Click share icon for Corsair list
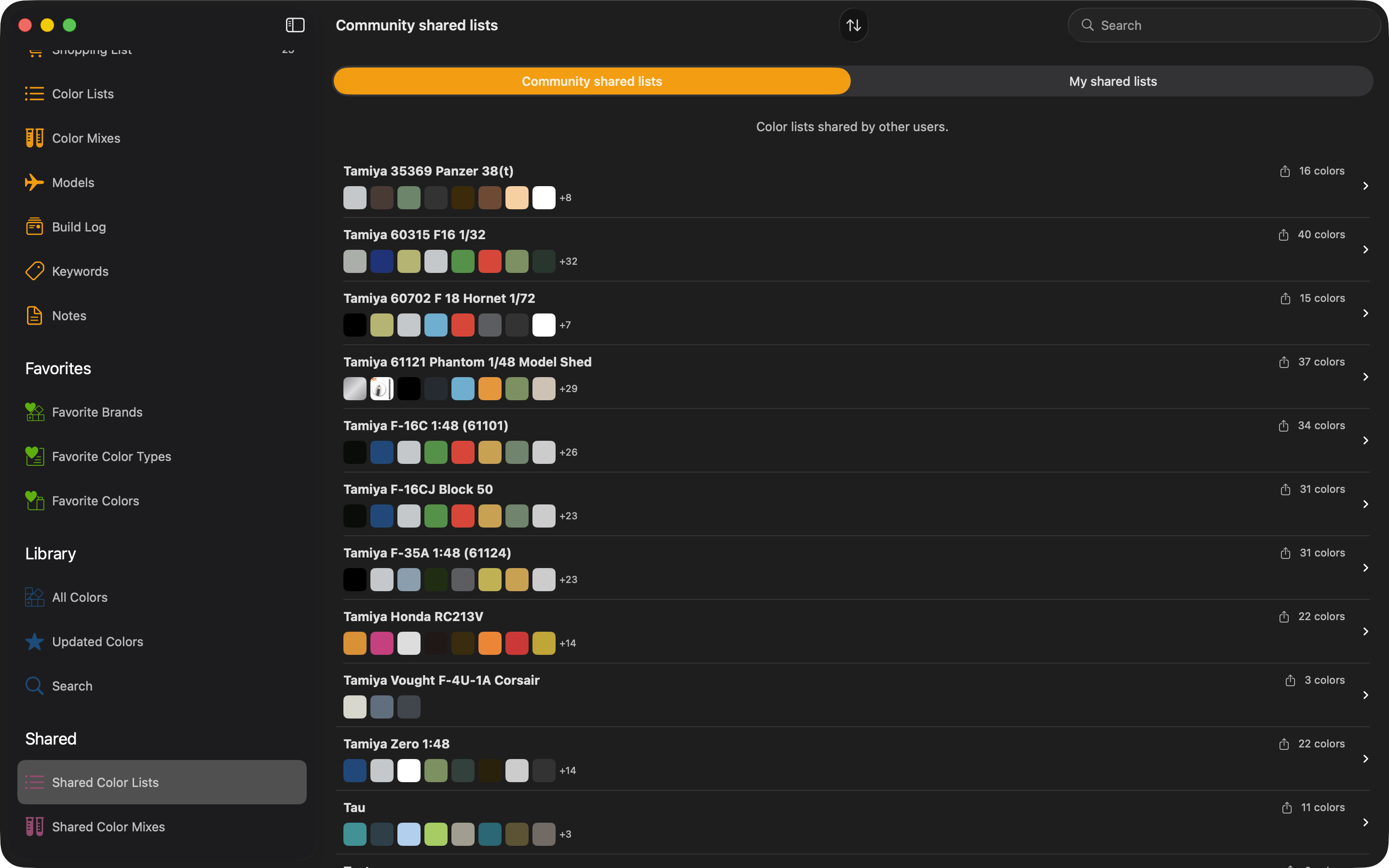The image size is (1389, 868). tap(1290, 680)
